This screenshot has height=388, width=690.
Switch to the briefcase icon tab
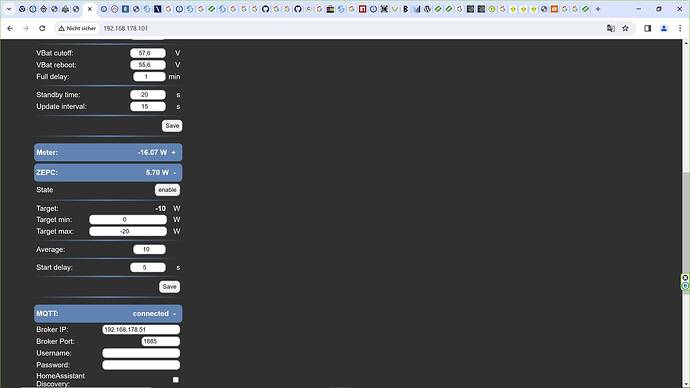click(x=330, y=9)
